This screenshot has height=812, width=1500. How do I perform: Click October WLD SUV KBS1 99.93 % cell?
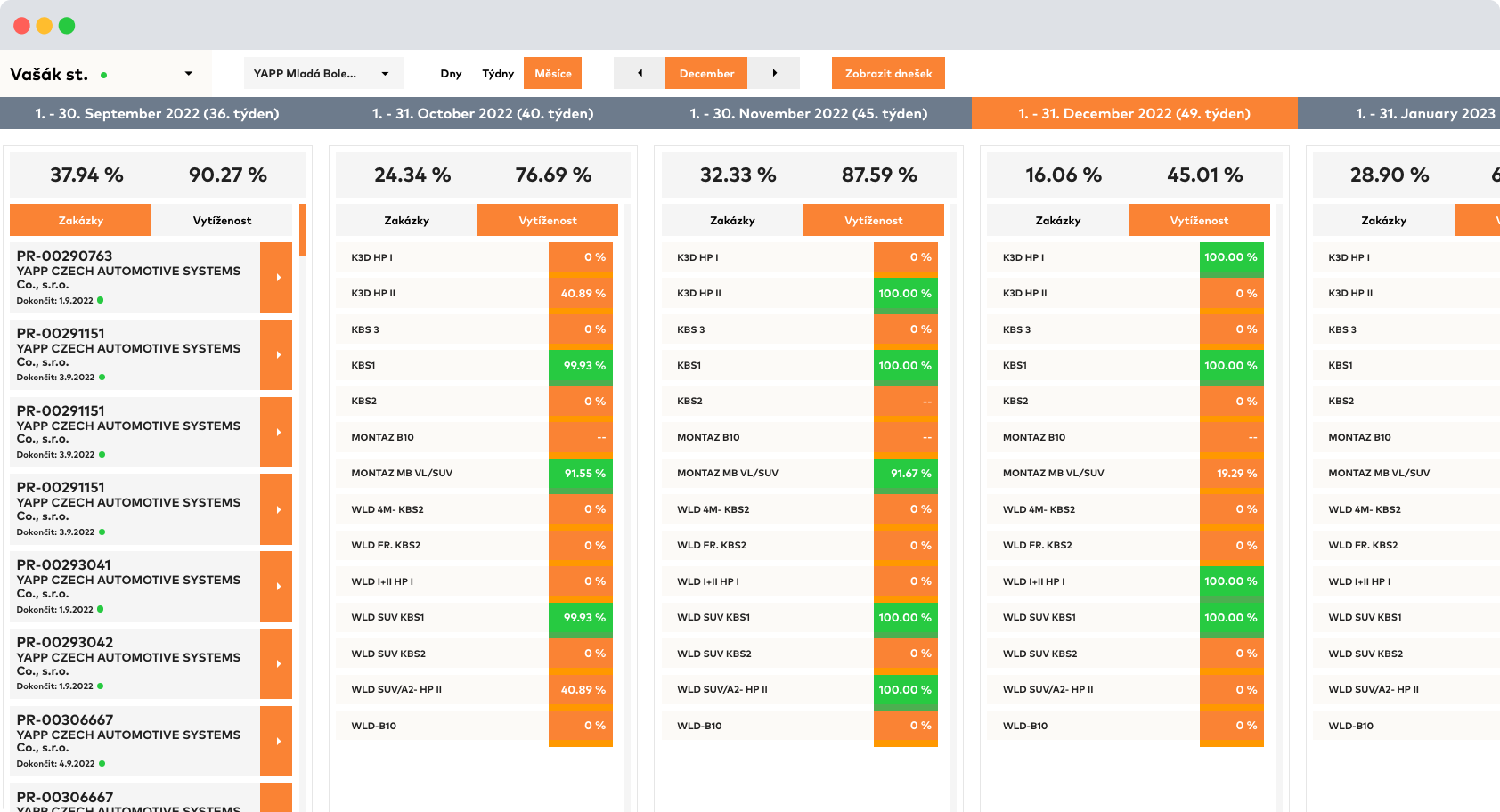tap(581, 617)
